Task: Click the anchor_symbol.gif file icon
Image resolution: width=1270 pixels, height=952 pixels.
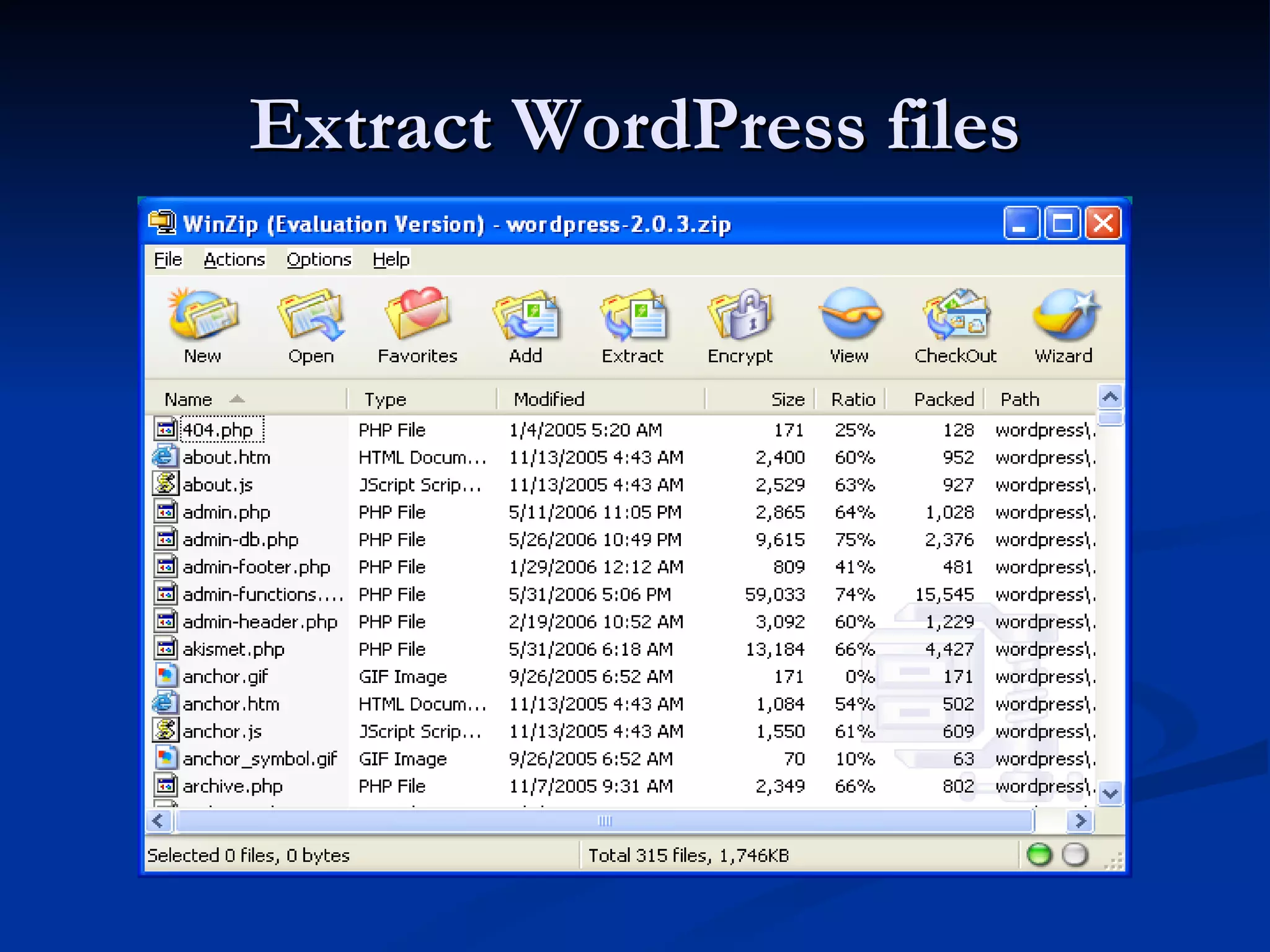Action: click(165, 758)
